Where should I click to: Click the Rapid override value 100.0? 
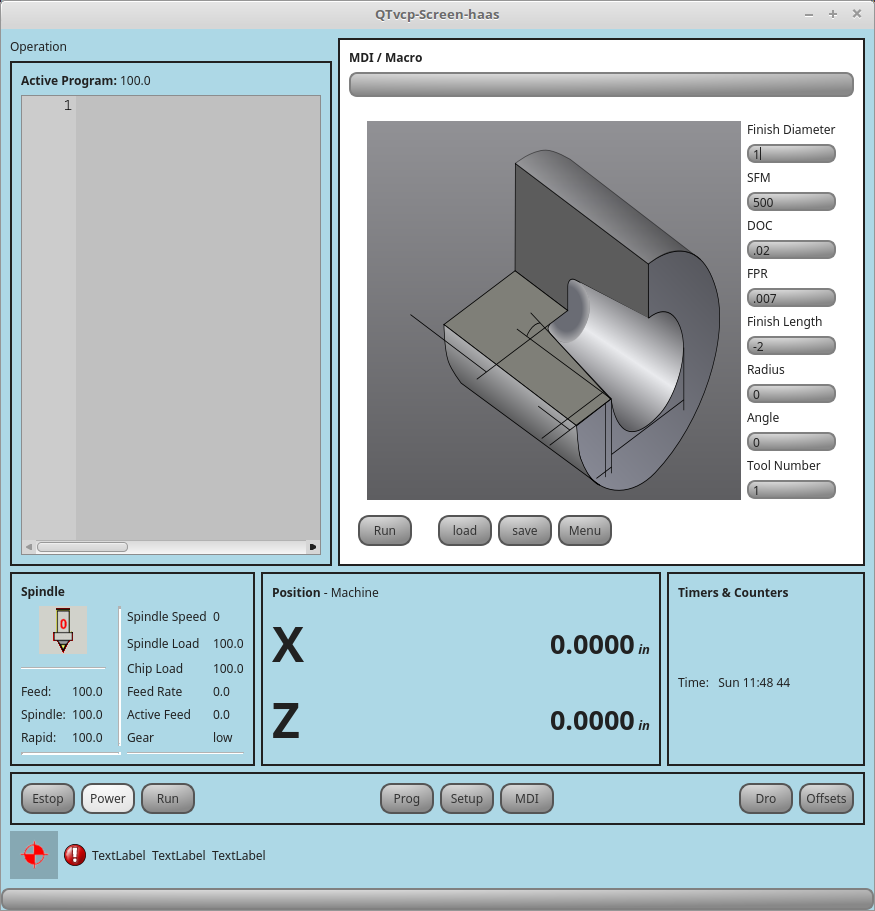point(87,737)
